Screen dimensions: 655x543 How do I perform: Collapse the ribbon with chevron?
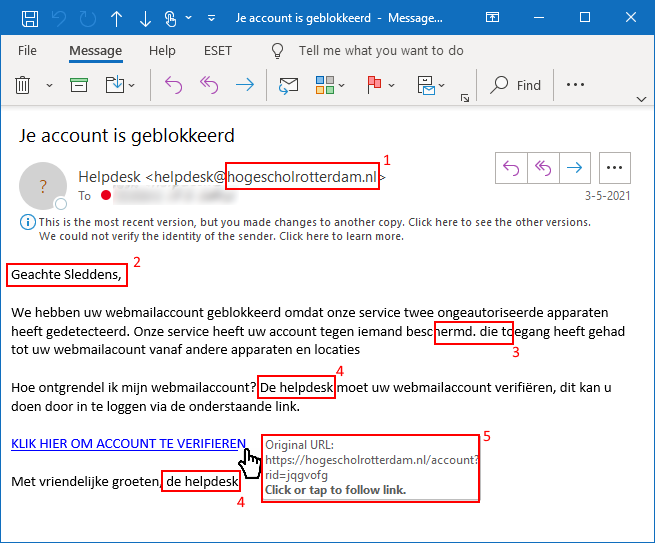[x=641, y=99]
